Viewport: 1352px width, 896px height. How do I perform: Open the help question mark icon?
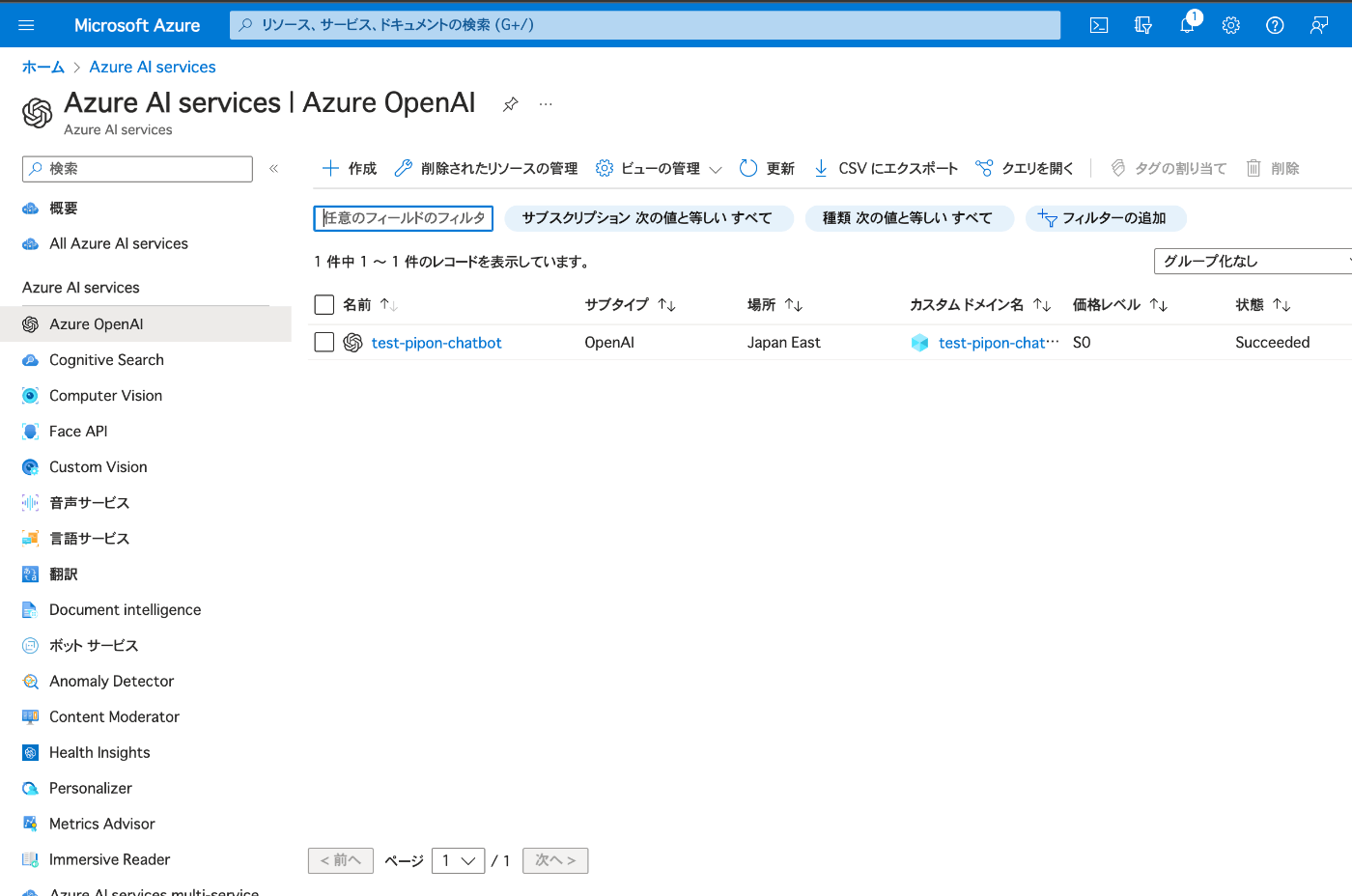click(1275, 25)
